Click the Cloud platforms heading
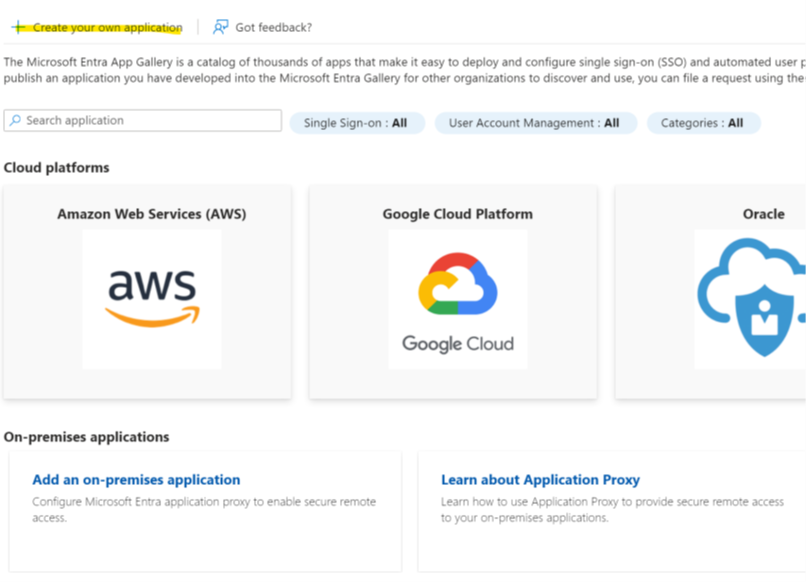This screenshot has width=806, height=582. click(57, 168)
